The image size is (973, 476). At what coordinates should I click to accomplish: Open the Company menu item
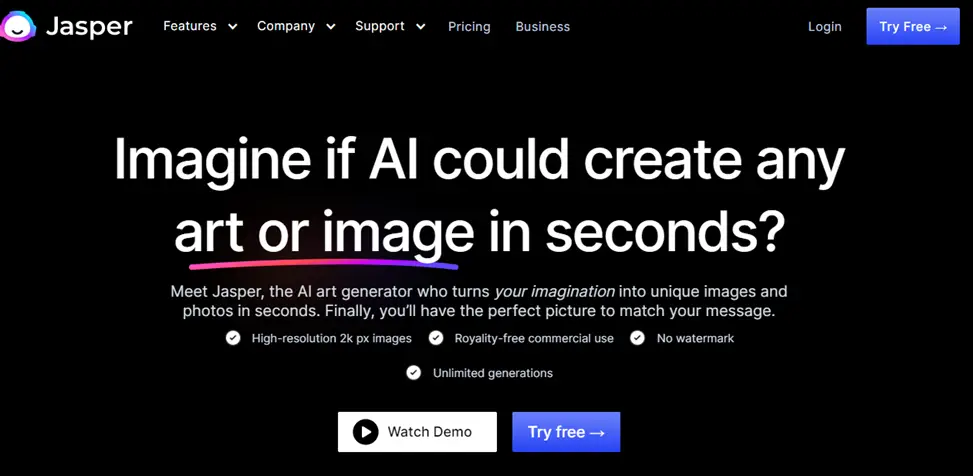[286, 26]
